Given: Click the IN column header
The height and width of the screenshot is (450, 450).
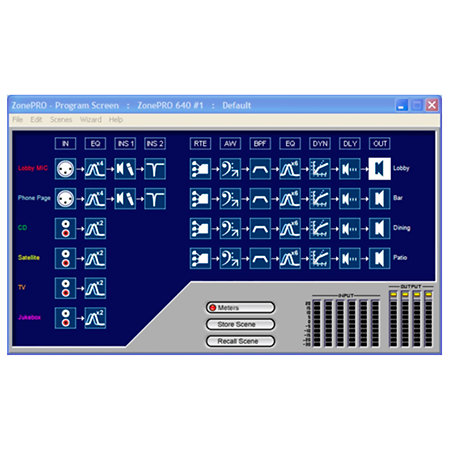Looking at the screenshot, I should click(65, 144).
